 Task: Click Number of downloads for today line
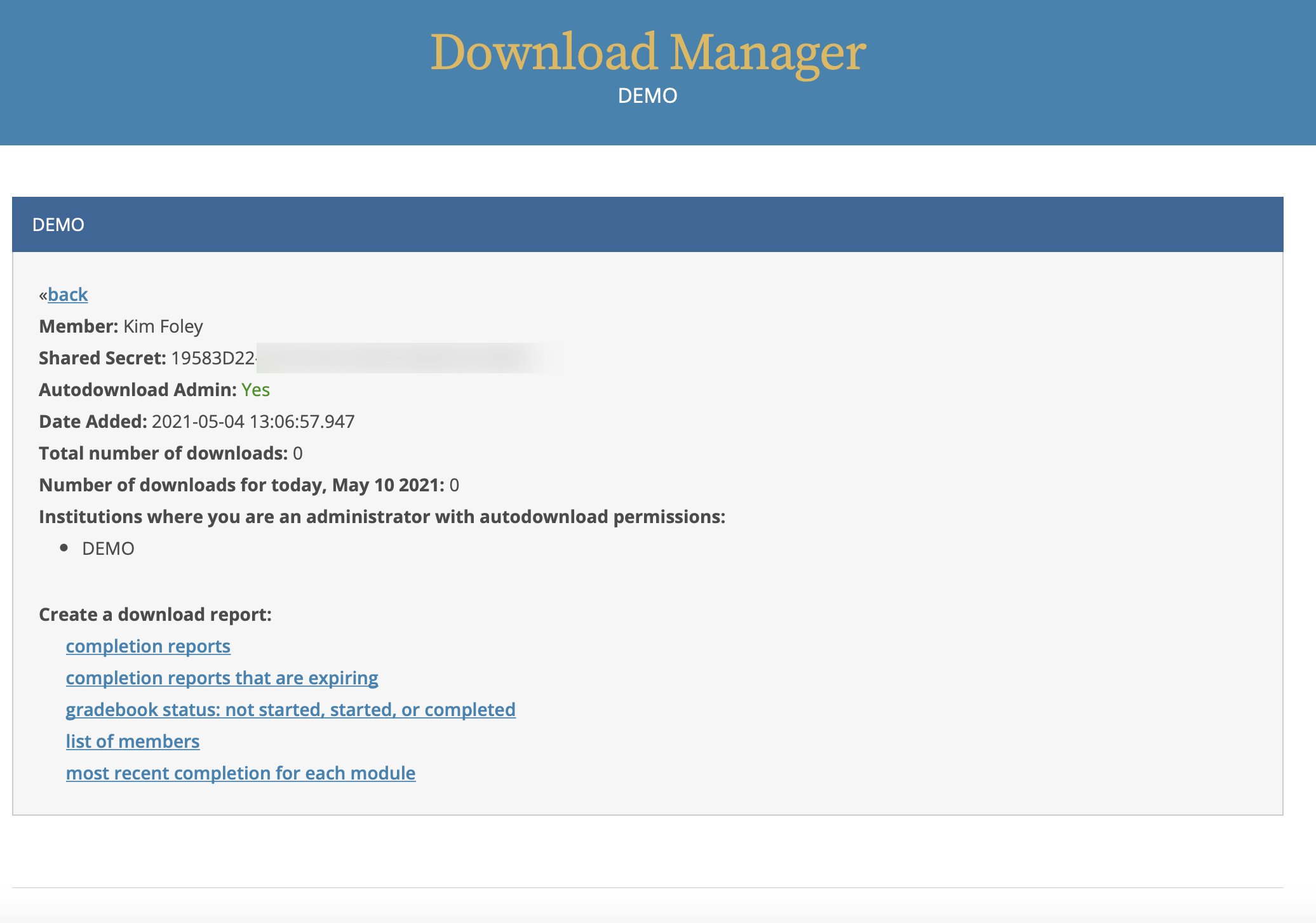[249, 485]
